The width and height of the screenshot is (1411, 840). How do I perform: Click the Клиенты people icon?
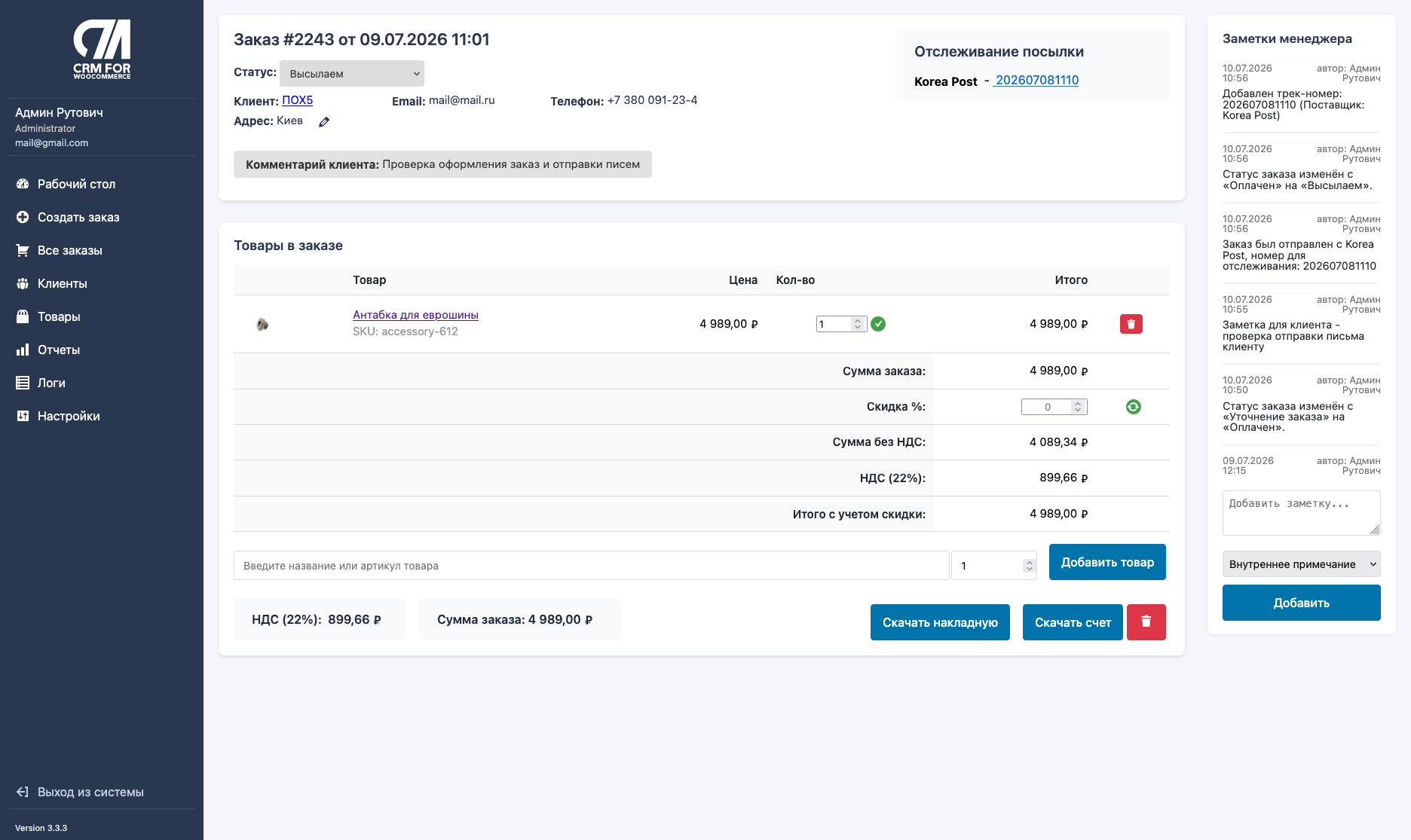coord(23,283)
